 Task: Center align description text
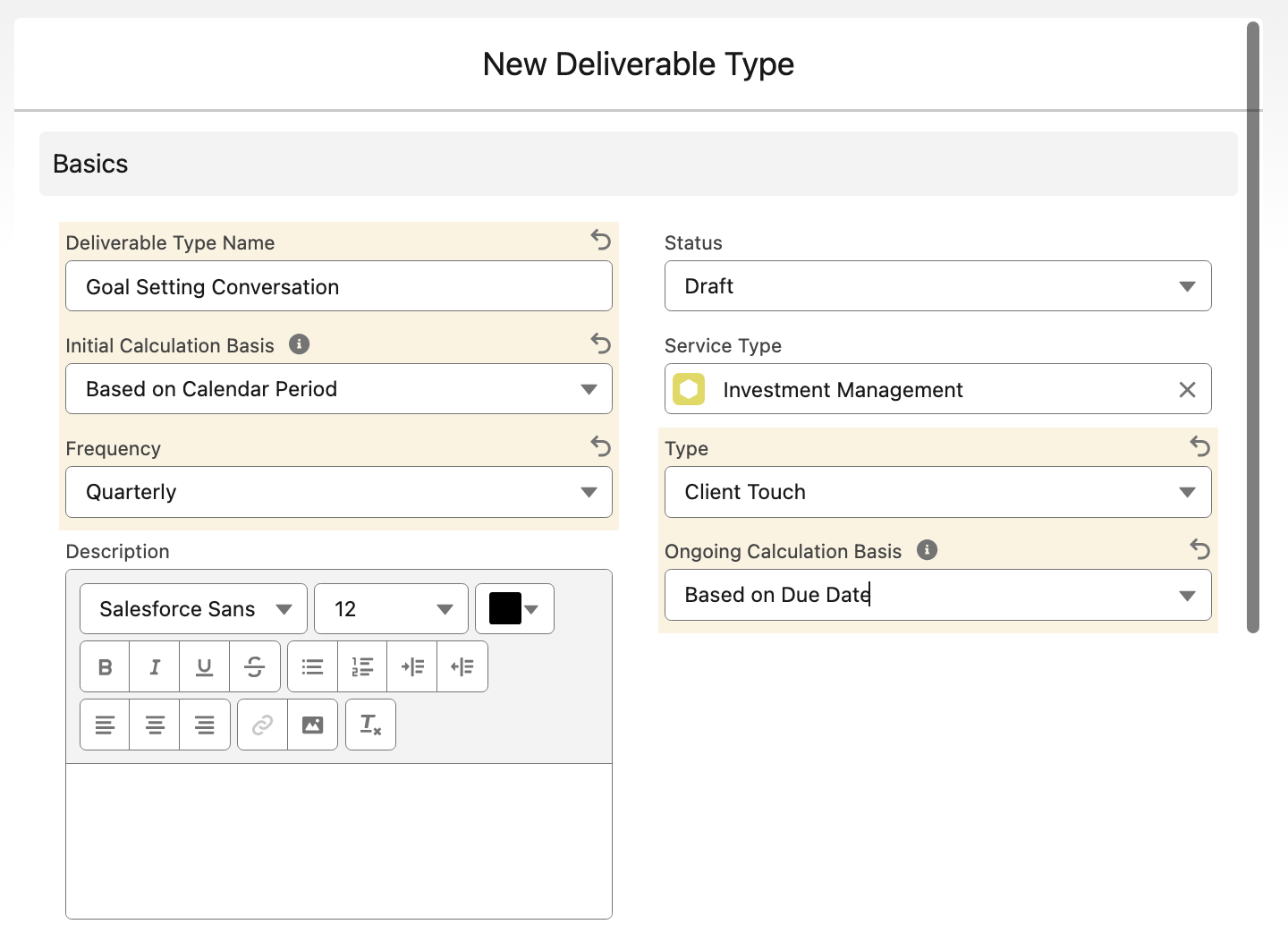tap(155, 725)
